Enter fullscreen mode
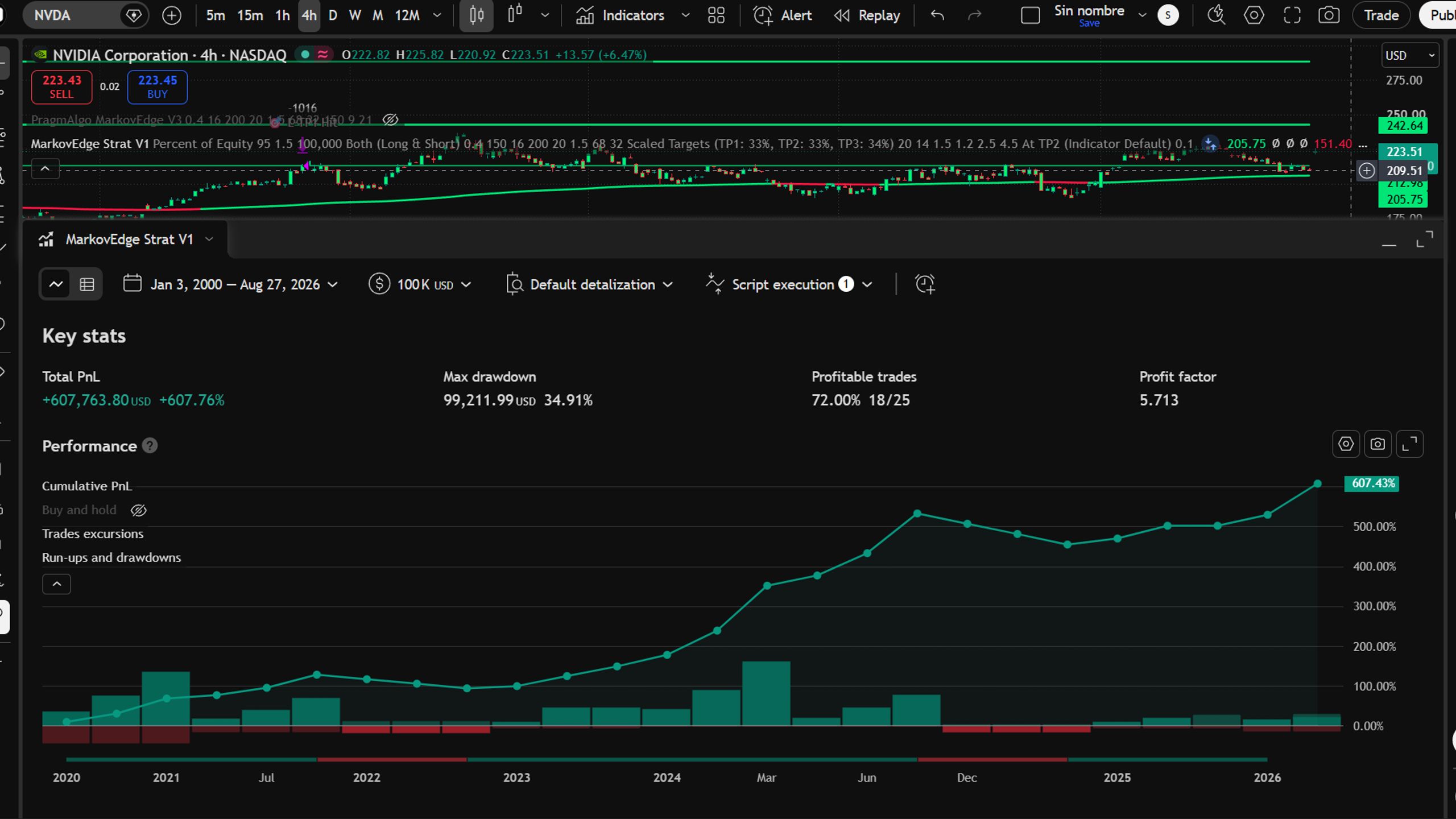The image size is (1456, 819). tap(1292, 15)
